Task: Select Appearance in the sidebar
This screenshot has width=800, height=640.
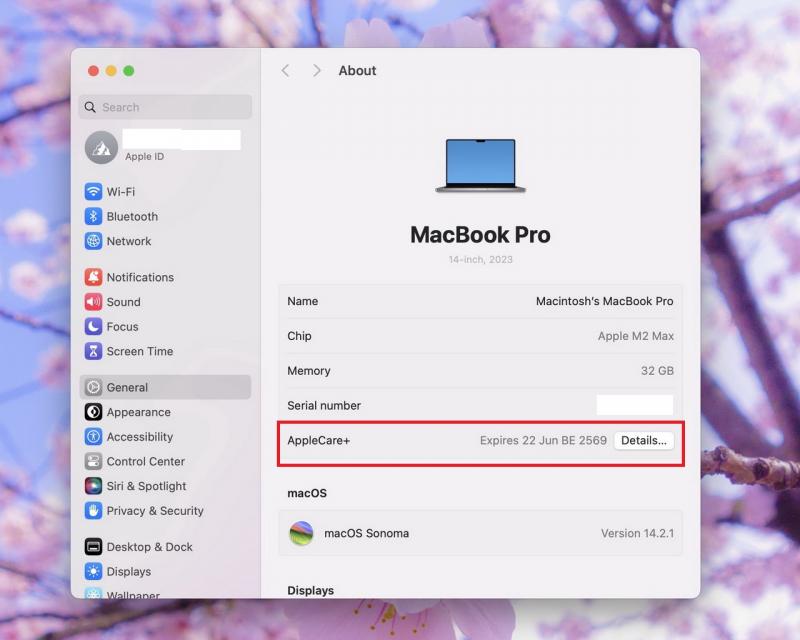Action: pos(138,412)
